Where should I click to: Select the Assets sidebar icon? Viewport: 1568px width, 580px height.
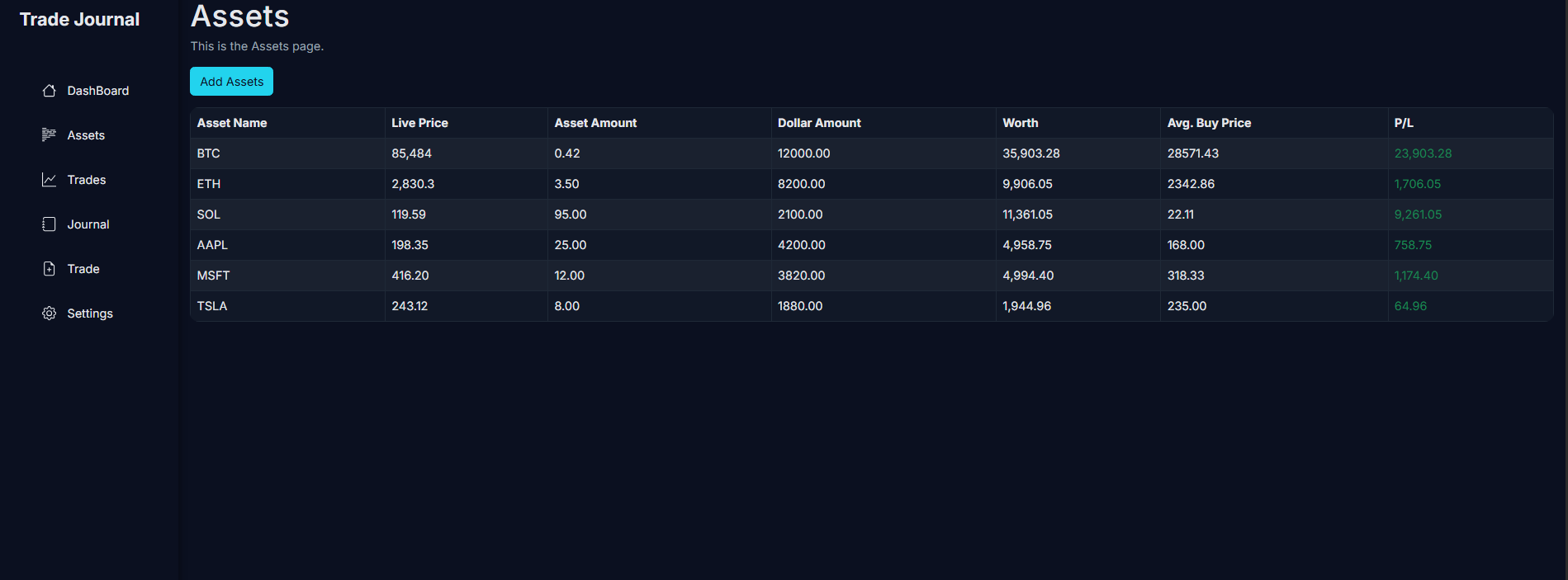pos(50,134)
